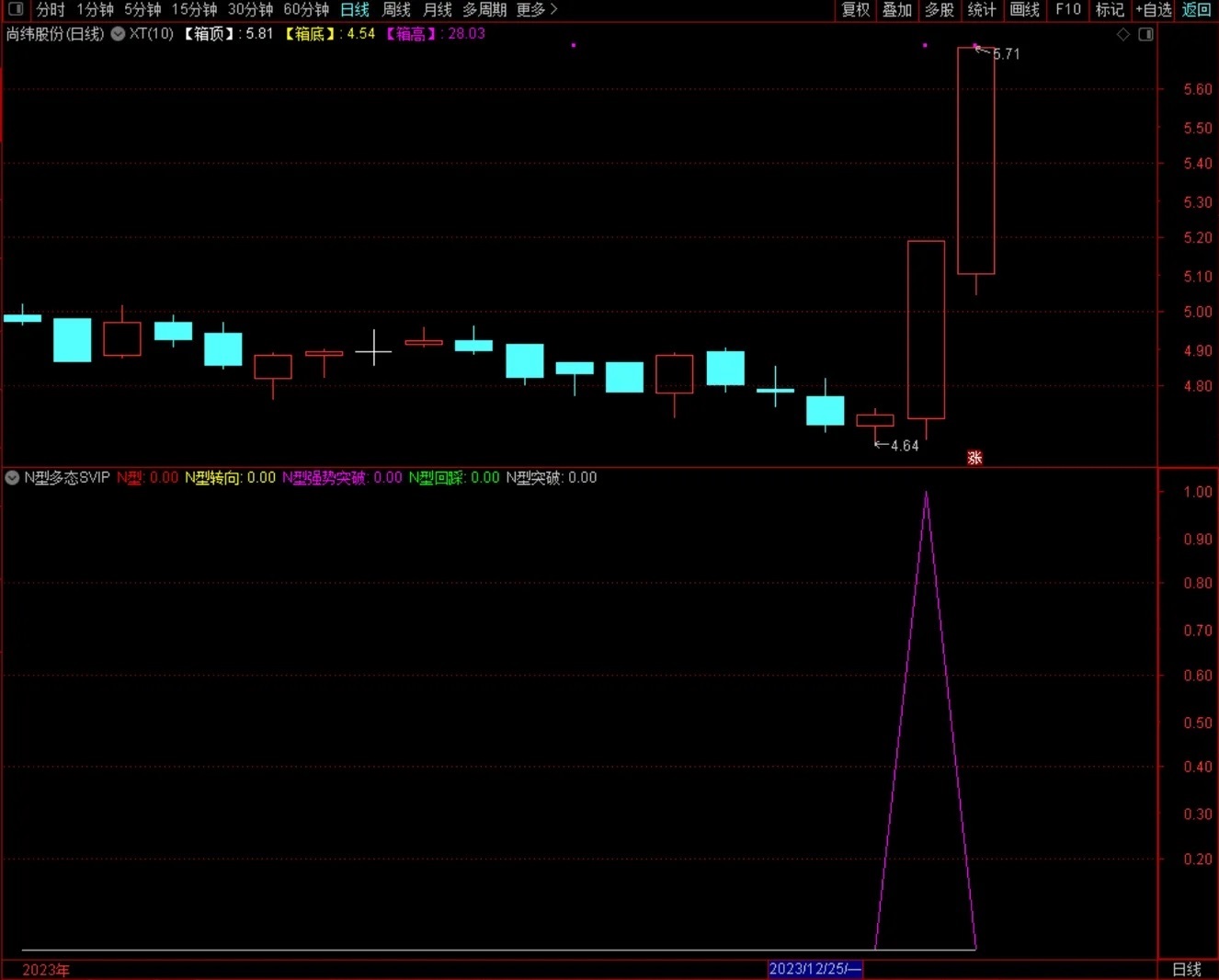Click the 5.71 high price candlestick
The image size is (1219, 980).
tap(975, 160)
